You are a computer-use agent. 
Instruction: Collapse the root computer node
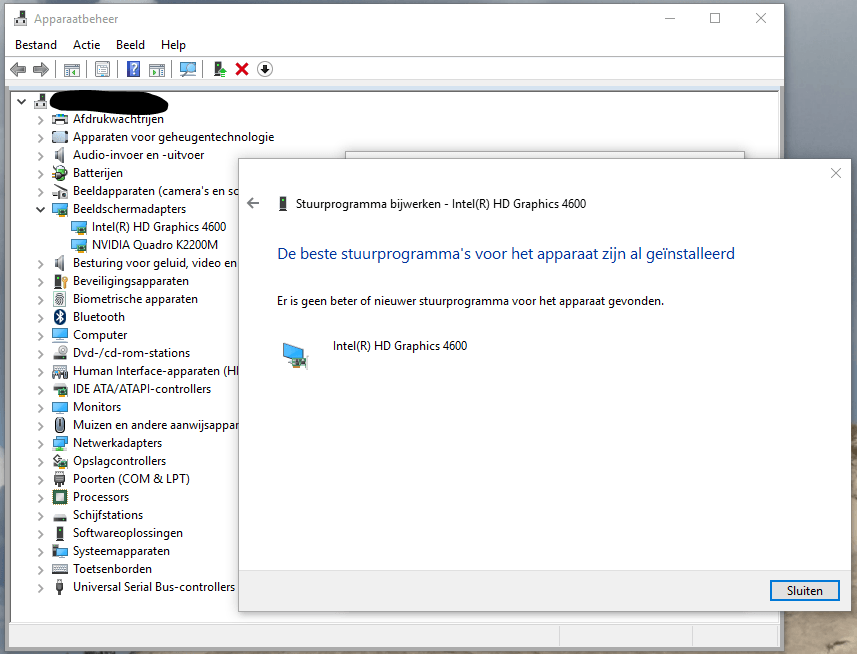[x=22, y=102]
